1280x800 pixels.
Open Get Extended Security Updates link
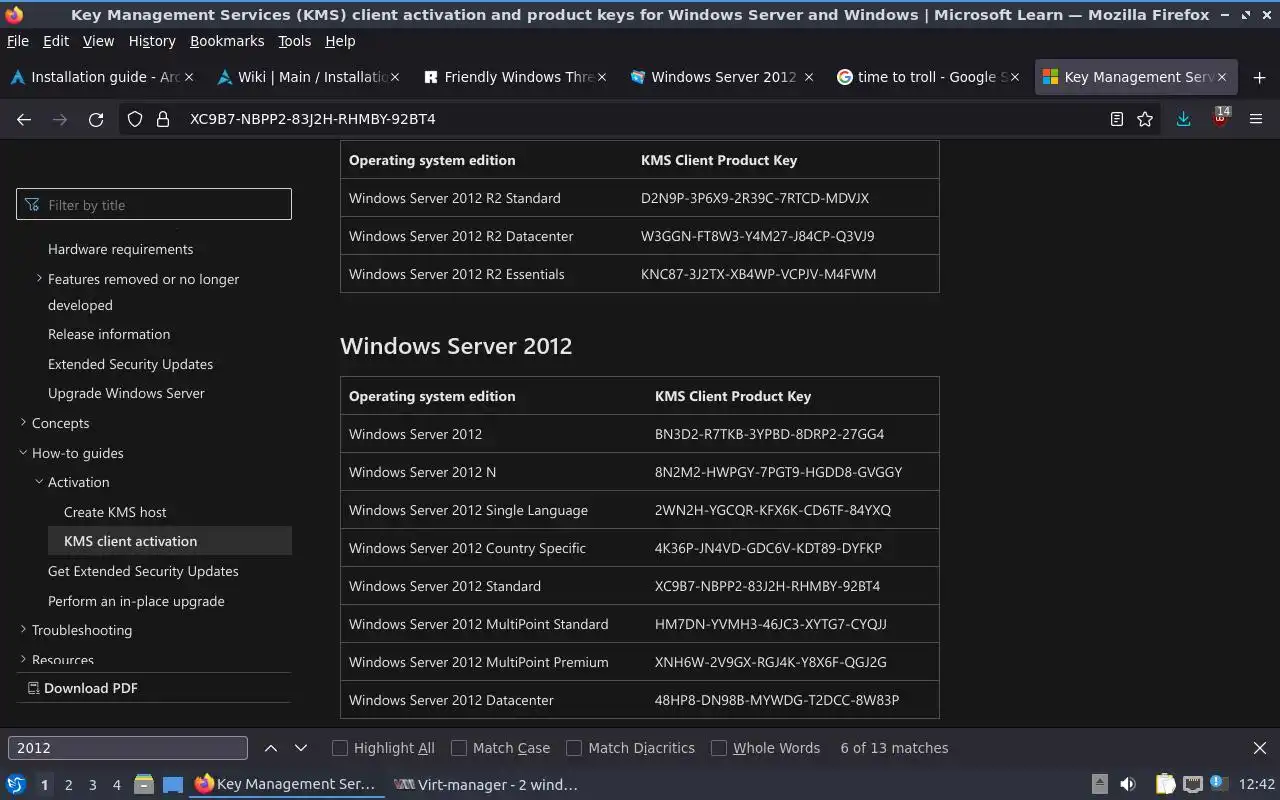tap(143, 571)
